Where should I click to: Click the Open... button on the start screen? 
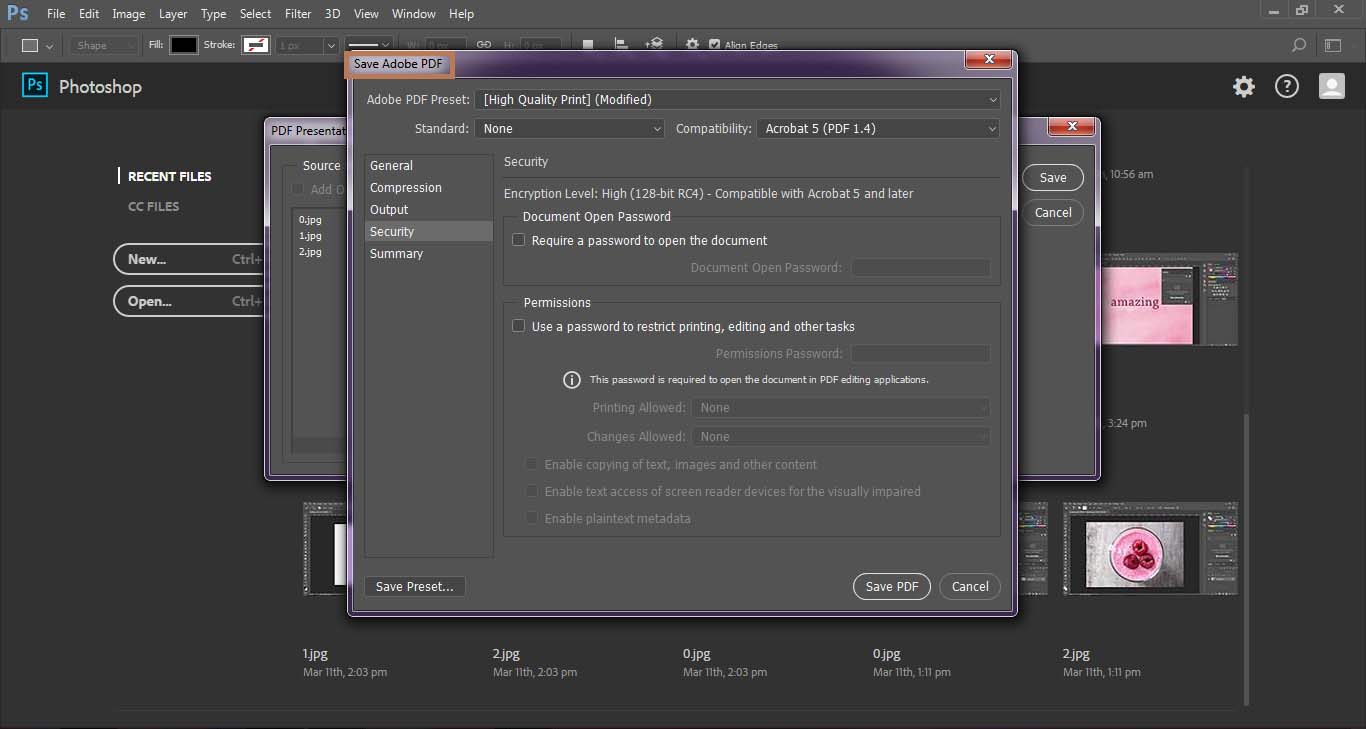[188, 301]
